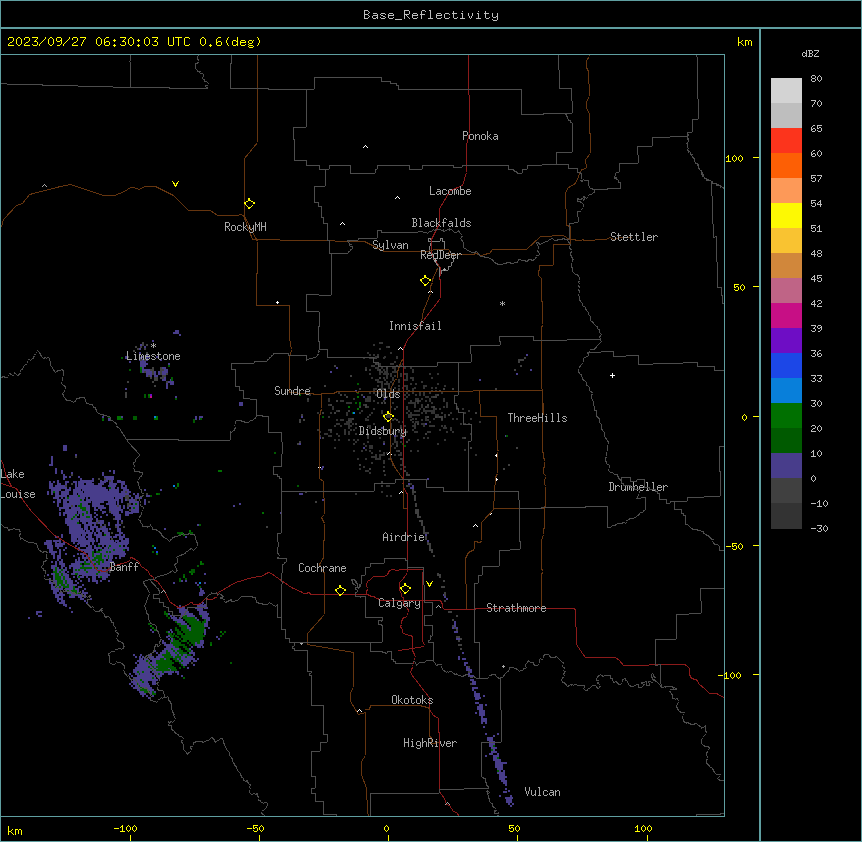Image resolution: width=862 pixels, height=842 pixels.
Task: Click the purple 10 dBZ legend swatch
Action: coord(786,466)
